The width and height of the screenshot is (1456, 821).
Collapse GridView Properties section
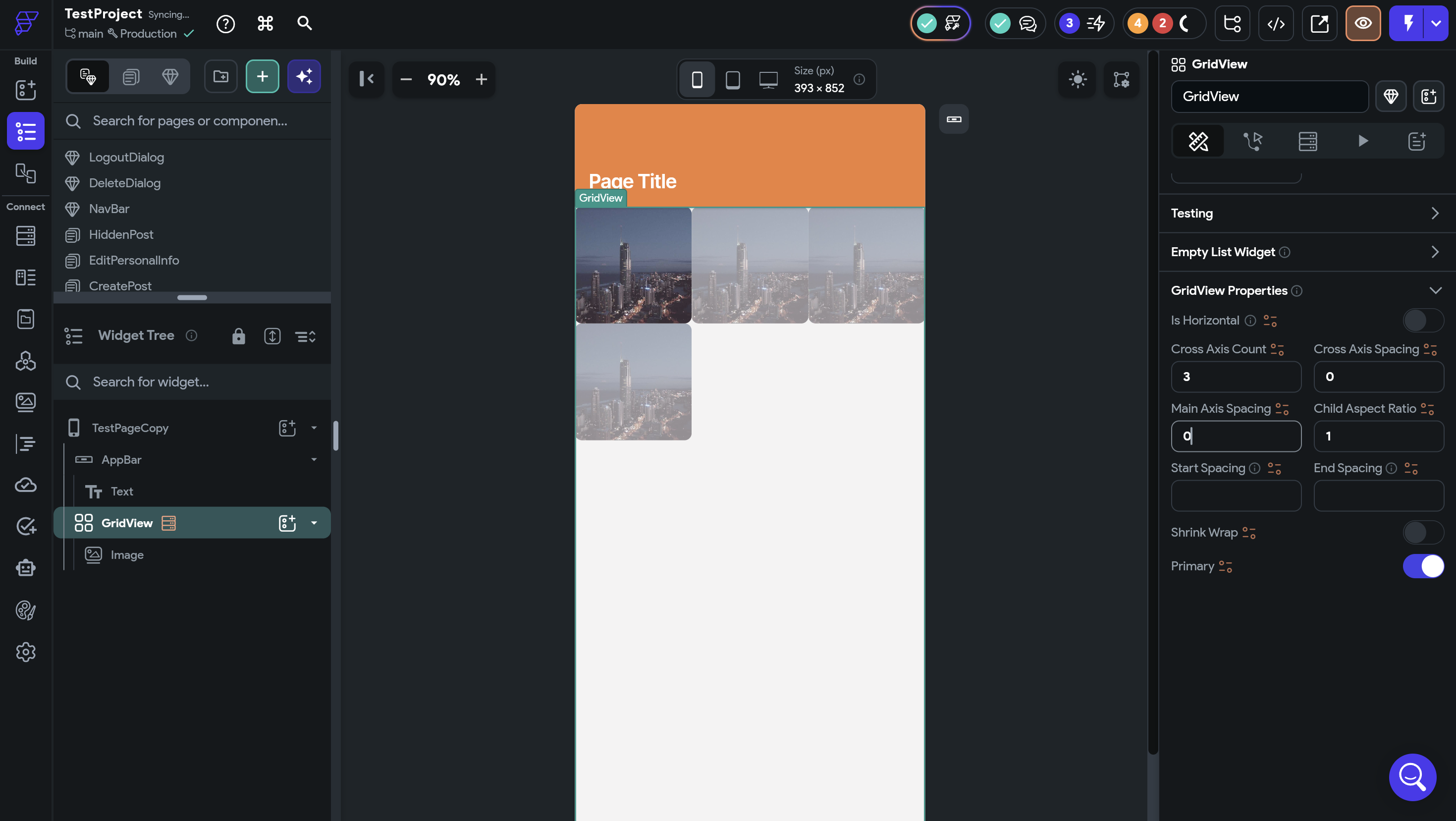point(1435,291)
